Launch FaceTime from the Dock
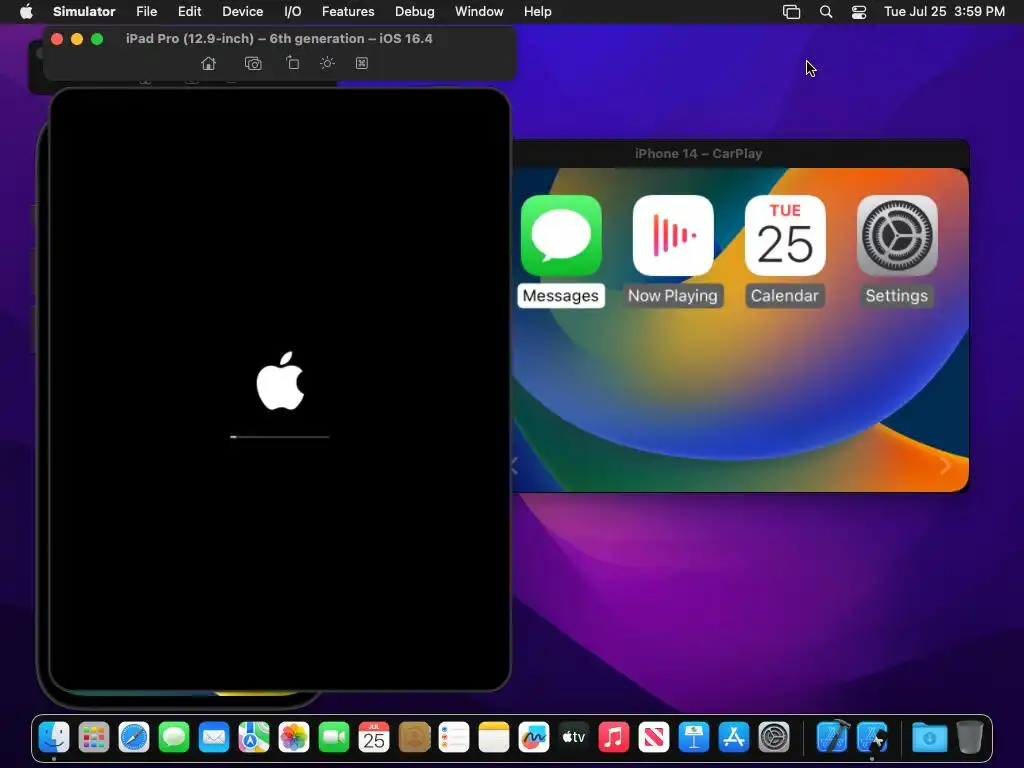 click(334, 738)
